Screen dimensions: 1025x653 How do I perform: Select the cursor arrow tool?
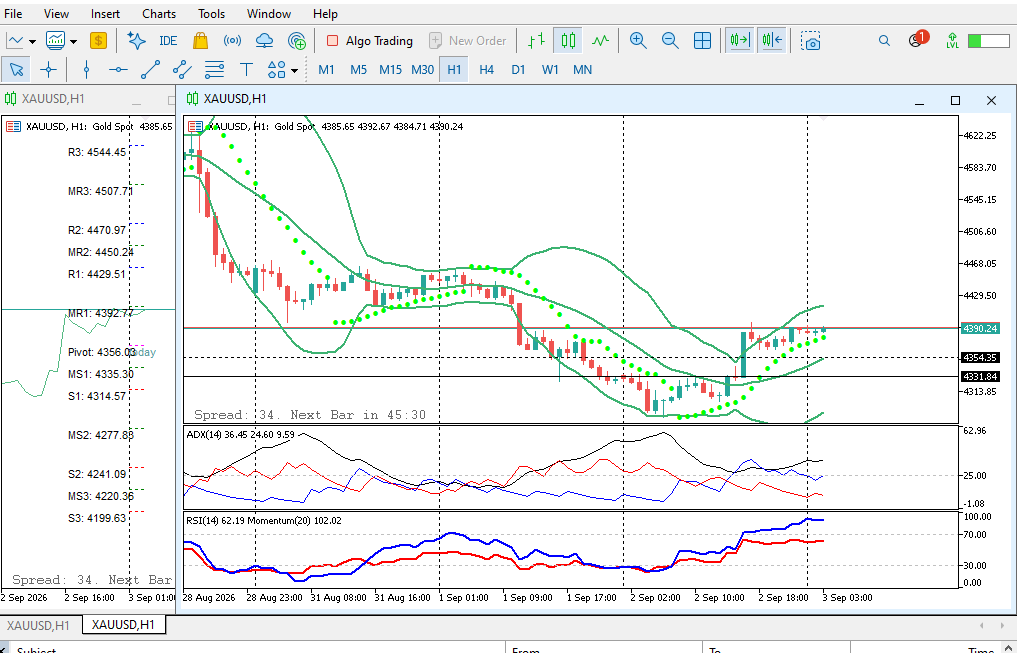coord(16,69)
